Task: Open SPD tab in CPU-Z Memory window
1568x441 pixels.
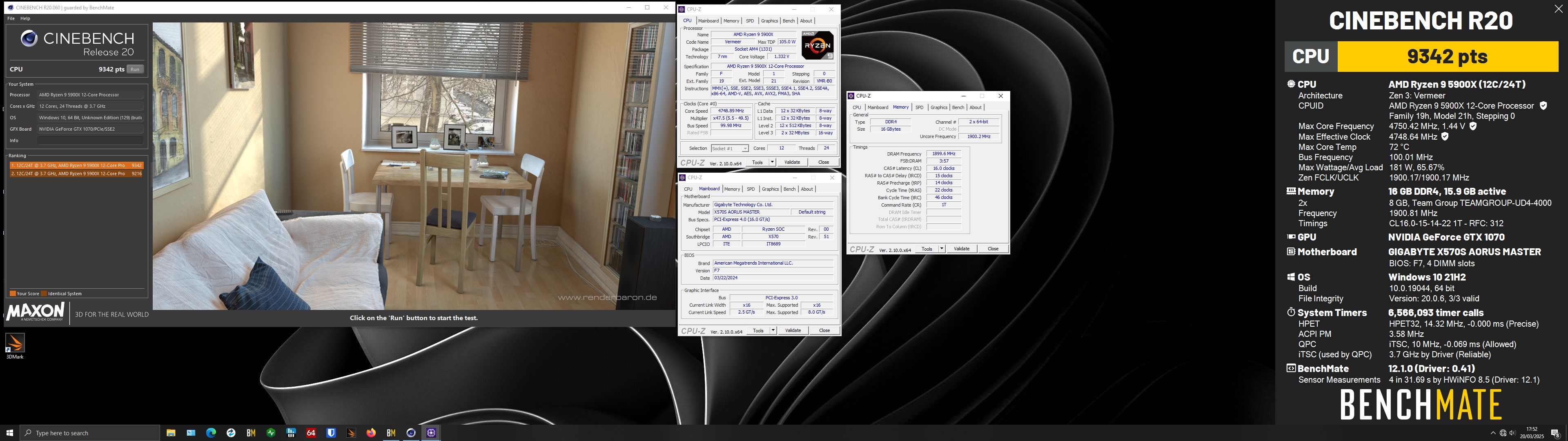Action: click(919, 107)
